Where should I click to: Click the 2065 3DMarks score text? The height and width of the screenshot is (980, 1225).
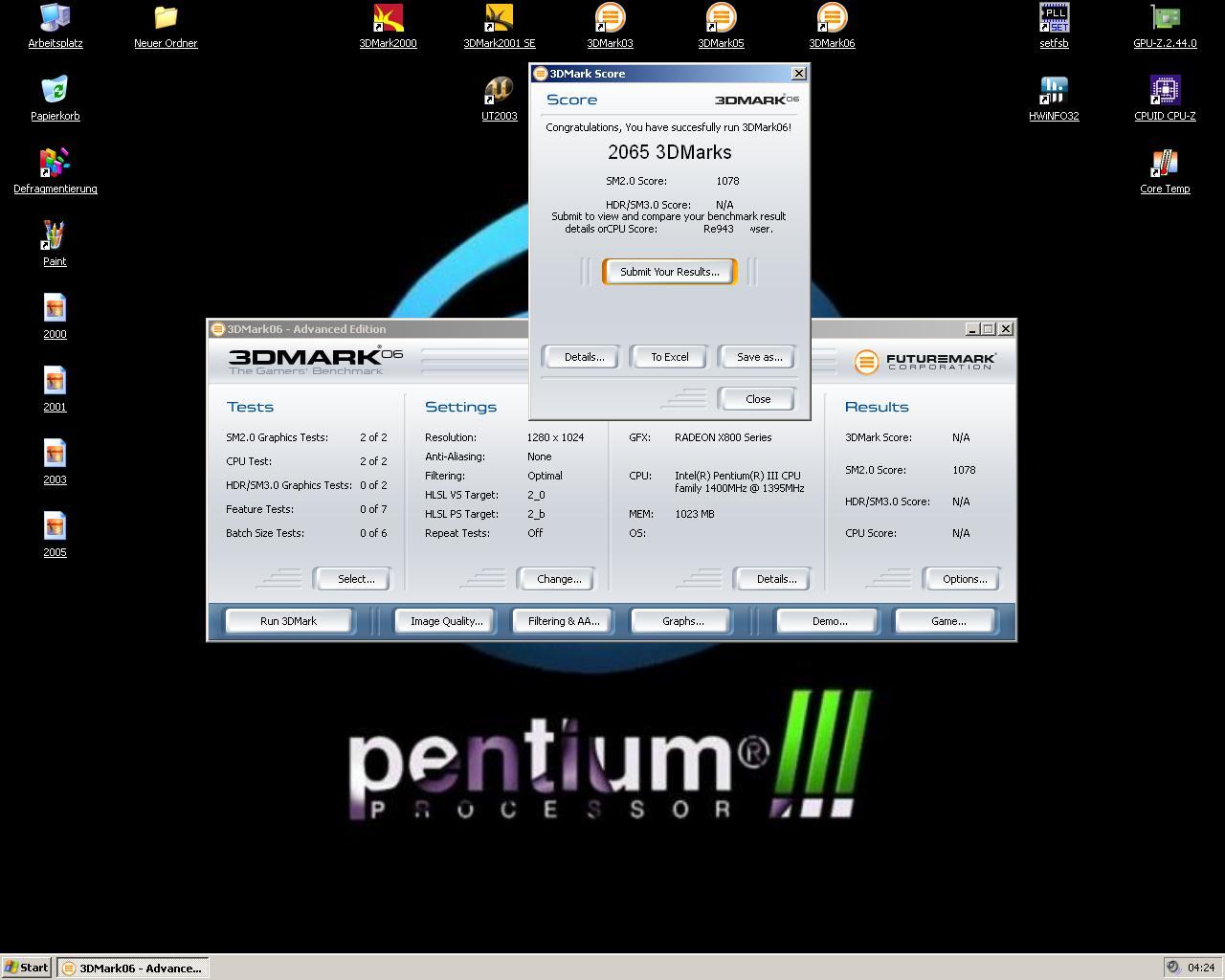pyautogui.click(x=670, y=152)
